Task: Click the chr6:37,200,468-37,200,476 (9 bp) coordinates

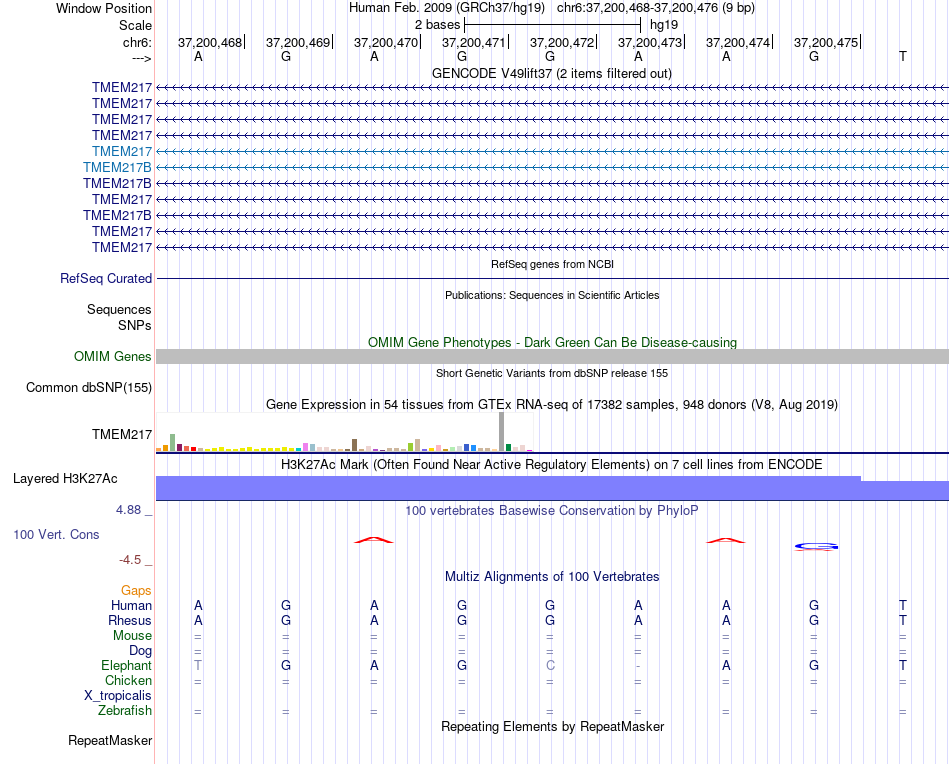Action: tap(656, 8)
